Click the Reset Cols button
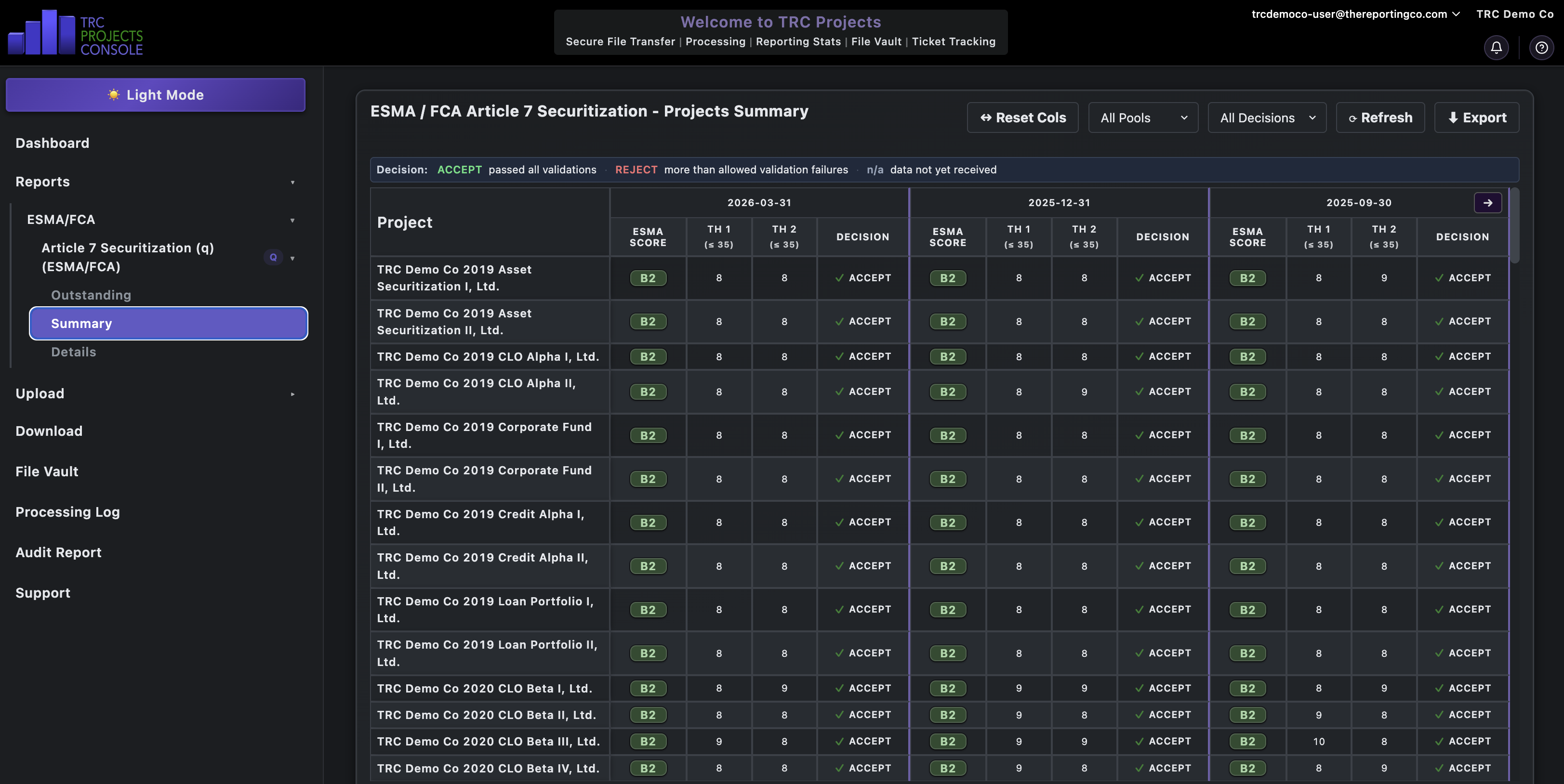The image size is (1564, 784). click(x=1022, y=118)
